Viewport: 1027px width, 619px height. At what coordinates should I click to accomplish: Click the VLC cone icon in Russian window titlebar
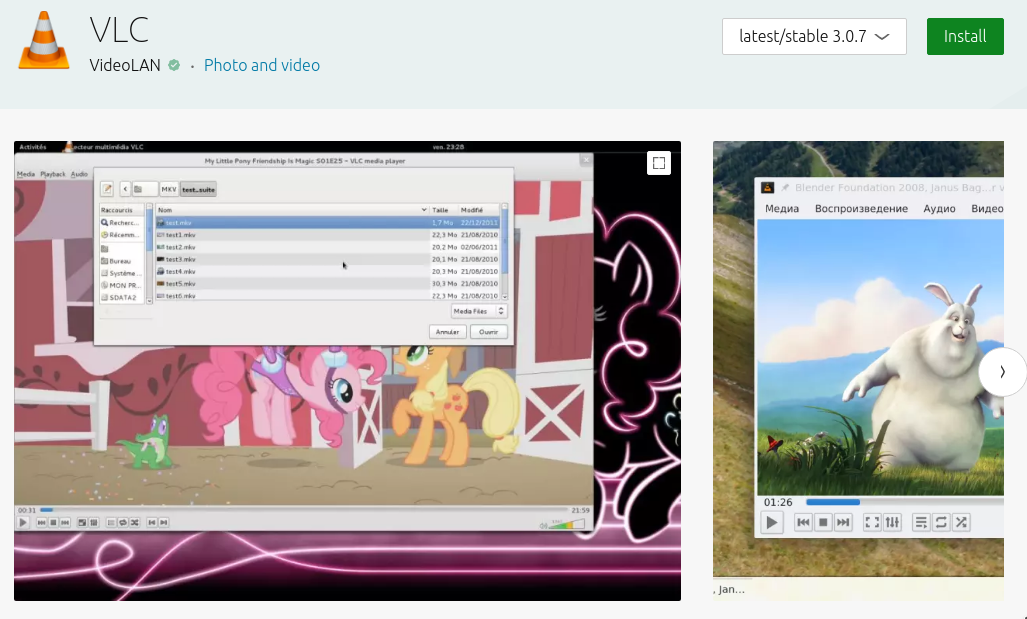click(x=768, y=187)
